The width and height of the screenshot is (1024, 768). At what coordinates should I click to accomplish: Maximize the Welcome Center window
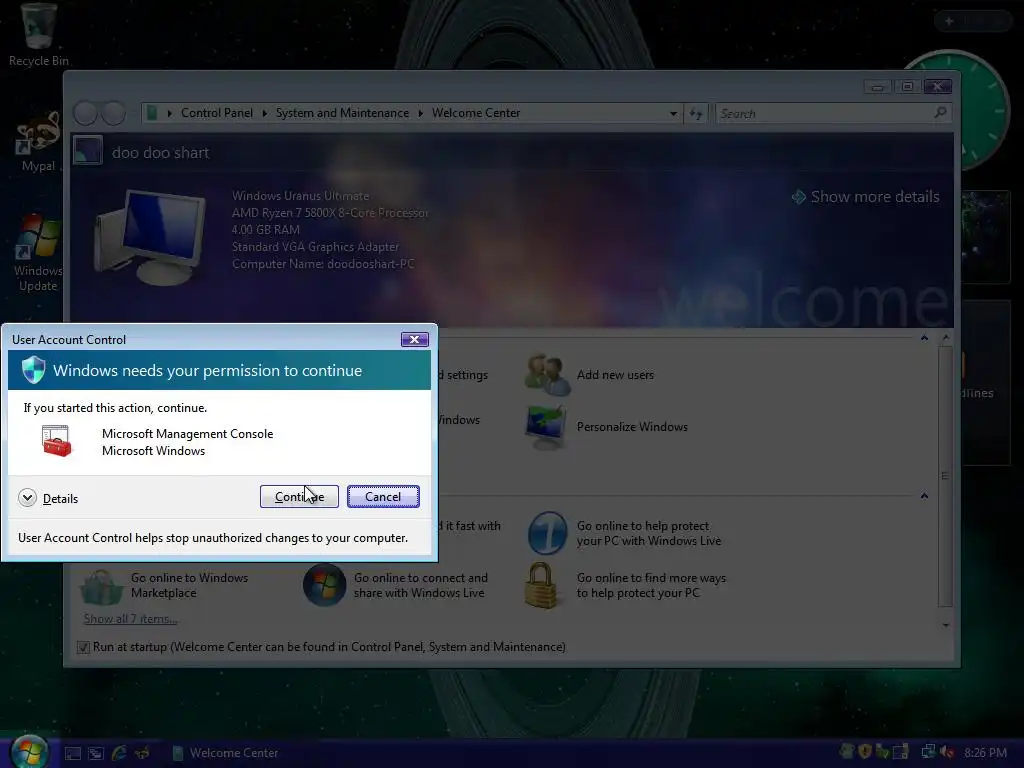[x=907, y=86]
